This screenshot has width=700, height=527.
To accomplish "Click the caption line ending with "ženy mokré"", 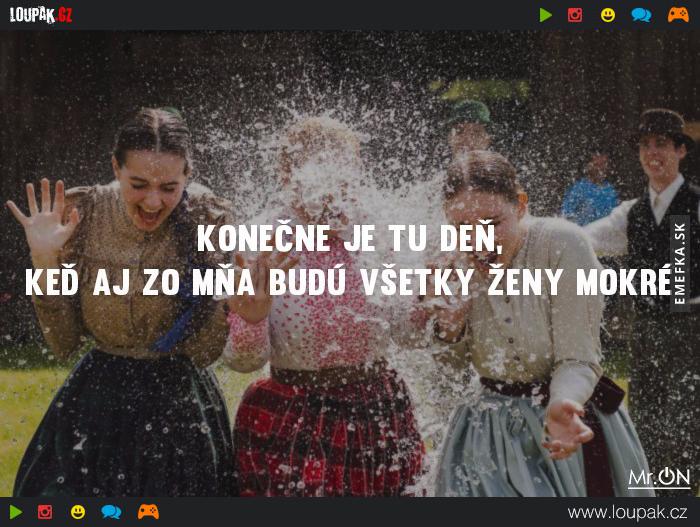I will pyautogui.click(x=348, y=281).
